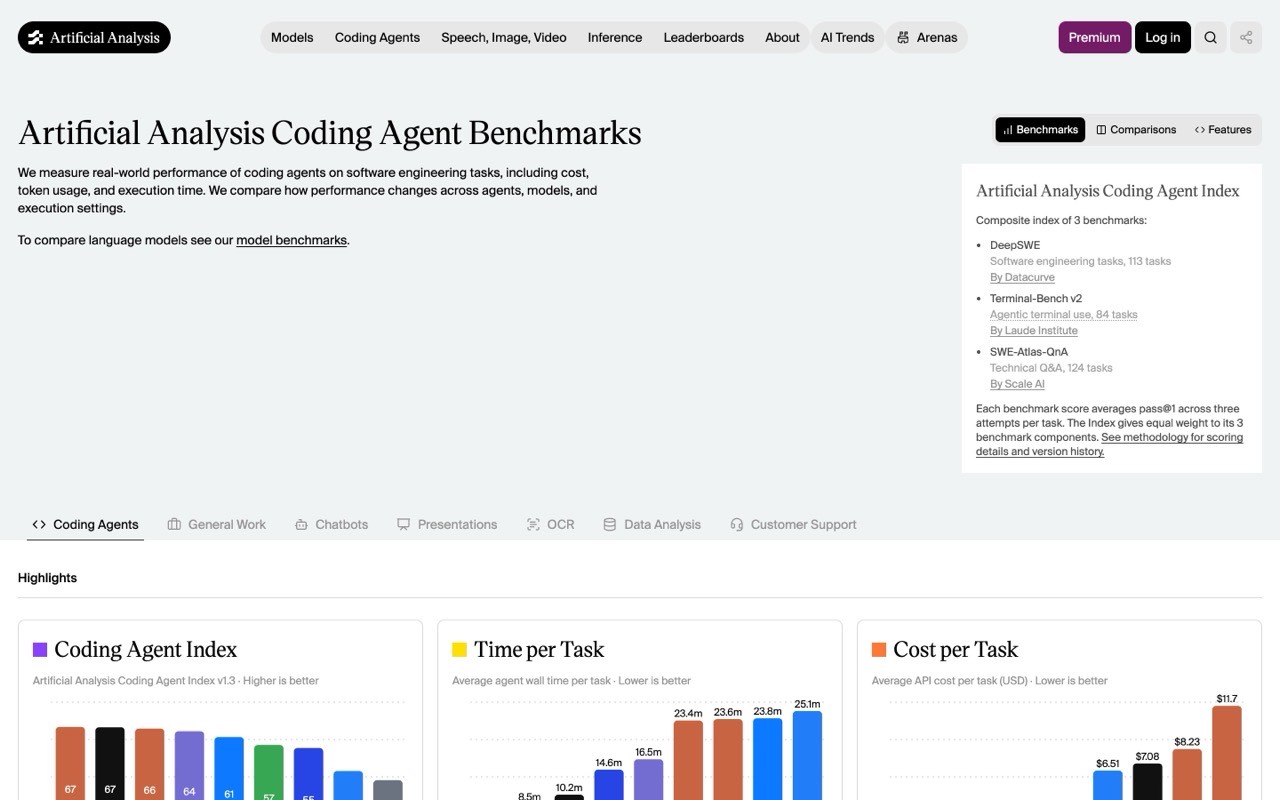Click the Data Analysis database icon
Screen dimensions: 1280x800
pos(610,524)
